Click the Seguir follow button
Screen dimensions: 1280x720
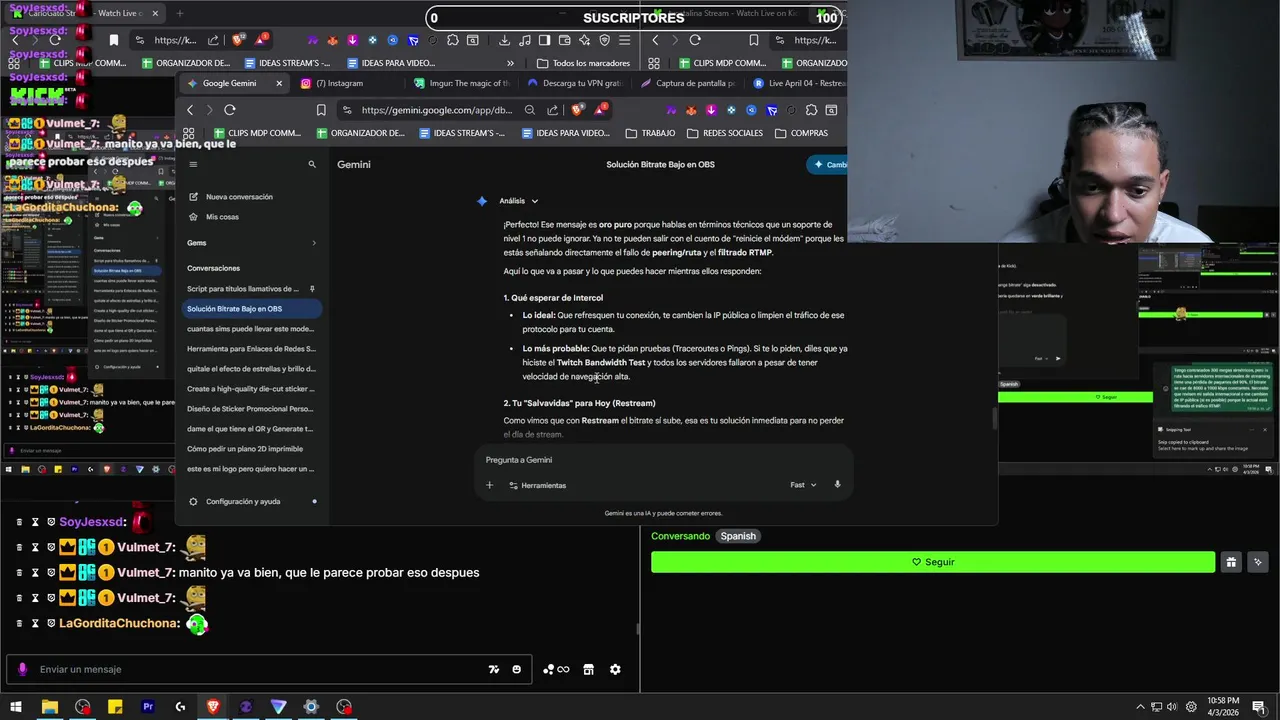click(933, 562)
